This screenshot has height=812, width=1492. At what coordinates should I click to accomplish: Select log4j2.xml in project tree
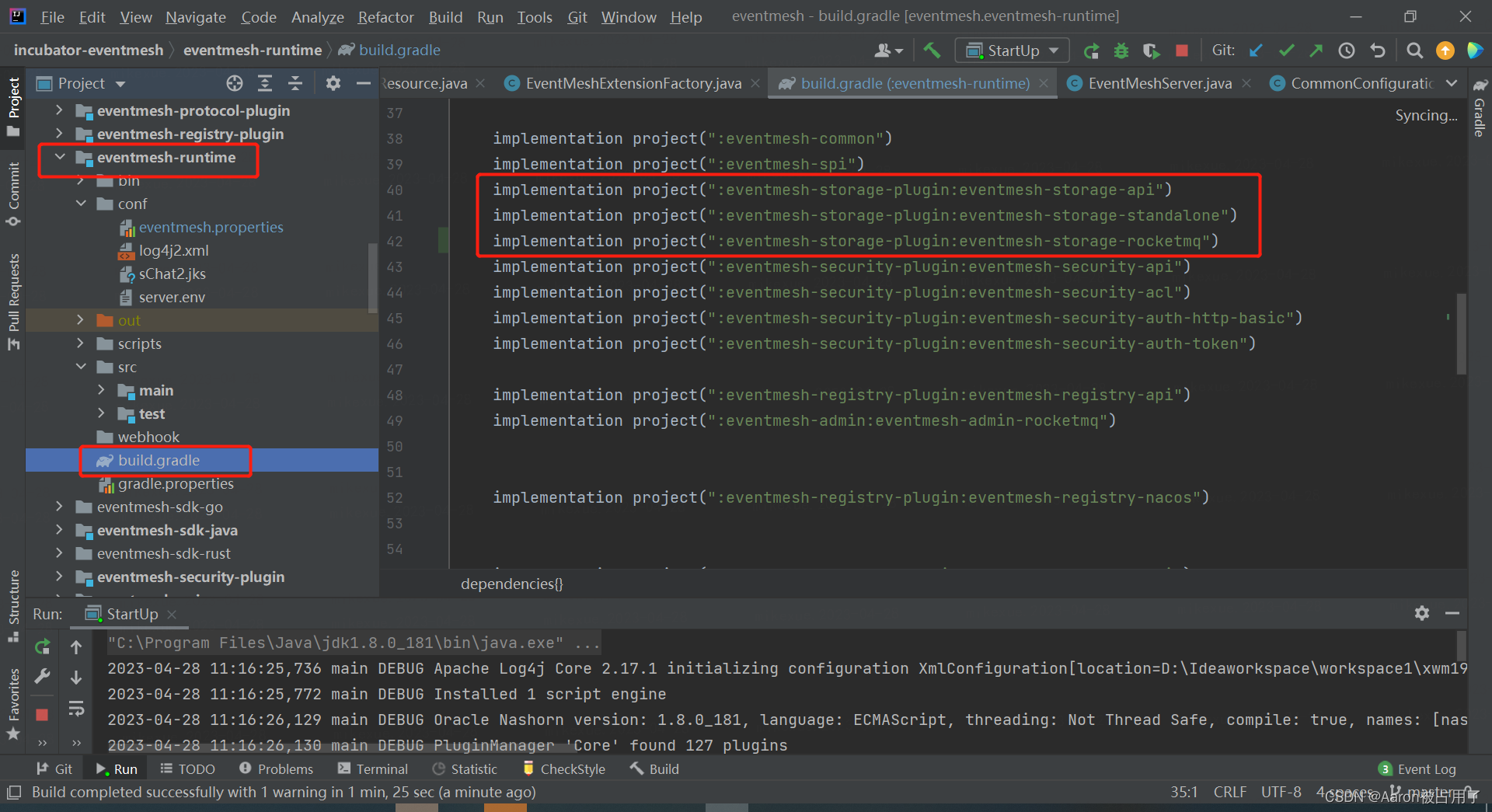(x=173, y=250)
